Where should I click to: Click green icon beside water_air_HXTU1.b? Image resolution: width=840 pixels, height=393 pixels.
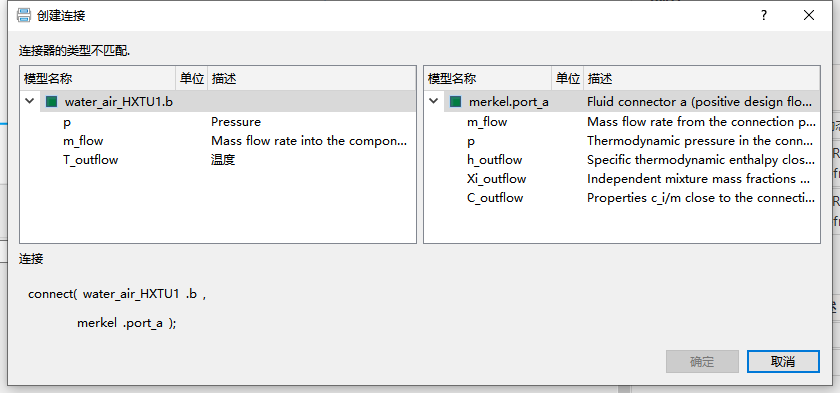51,102
